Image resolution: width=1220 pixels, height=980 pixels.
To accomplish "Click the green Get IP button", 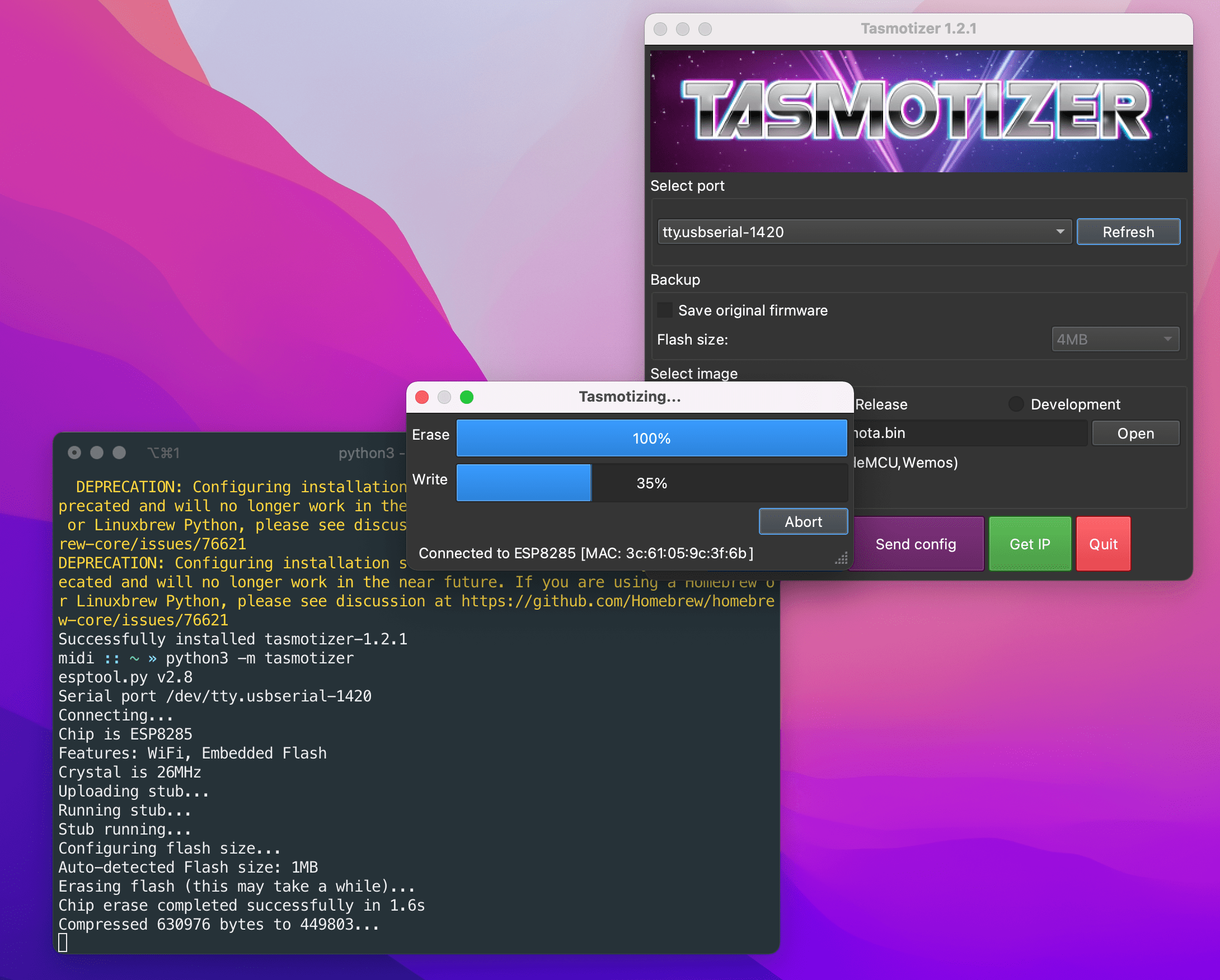I will click(x=1030, y=544).
